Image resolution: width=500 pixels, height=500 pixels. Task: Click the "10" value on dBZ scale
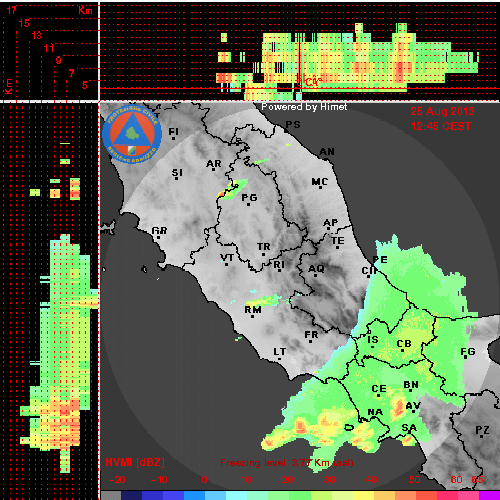246,480
